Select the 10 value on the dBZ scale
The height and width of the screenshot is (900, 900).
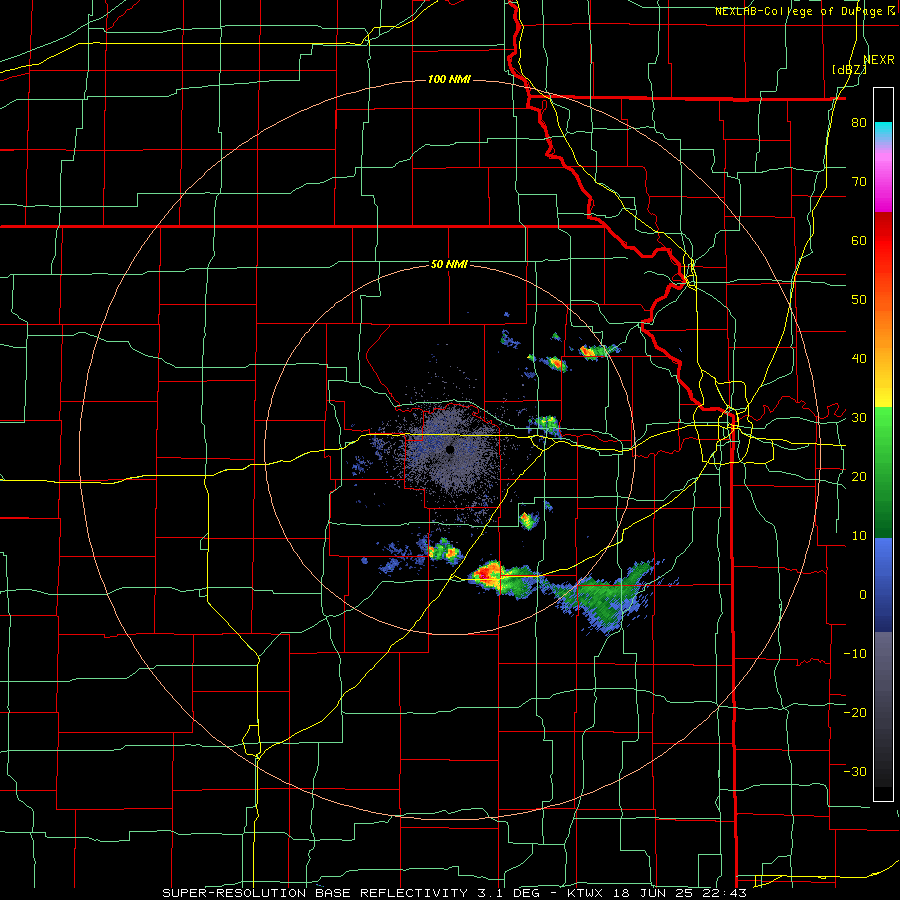click(x=859, y=536)
